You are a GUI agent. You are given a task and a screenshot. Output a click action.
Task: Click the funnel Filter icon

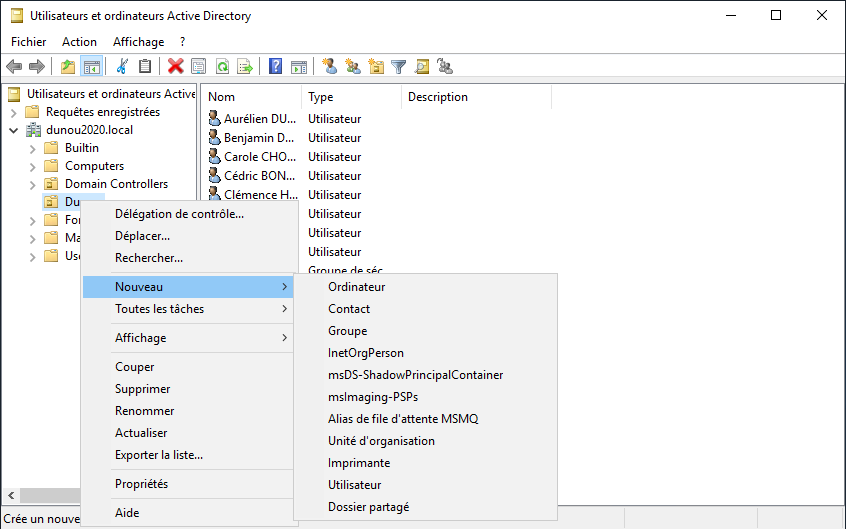click(399, 67)
